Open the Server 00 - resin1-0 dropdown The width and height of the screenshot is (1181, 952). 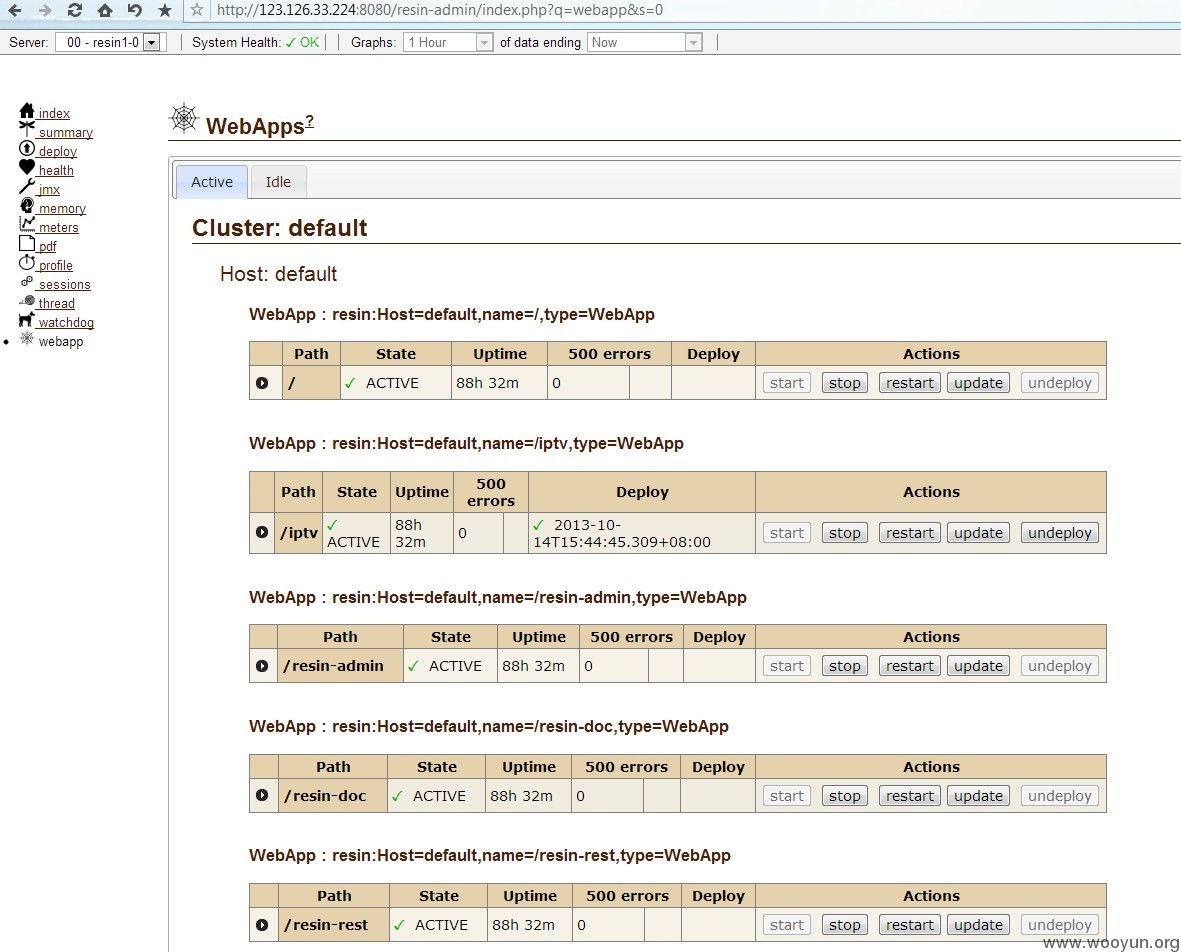tap(111, 42)
